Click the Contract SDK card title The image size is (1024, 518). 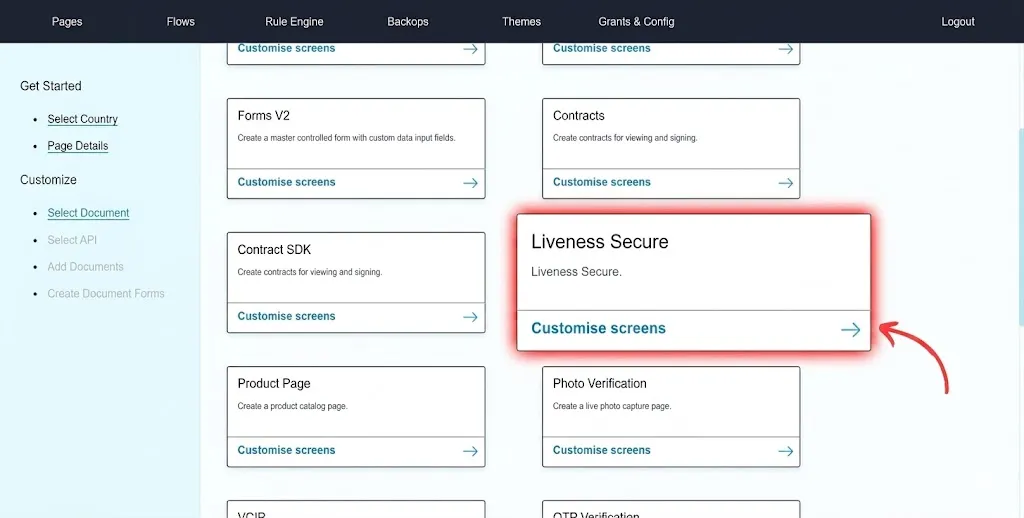[274, 250]
